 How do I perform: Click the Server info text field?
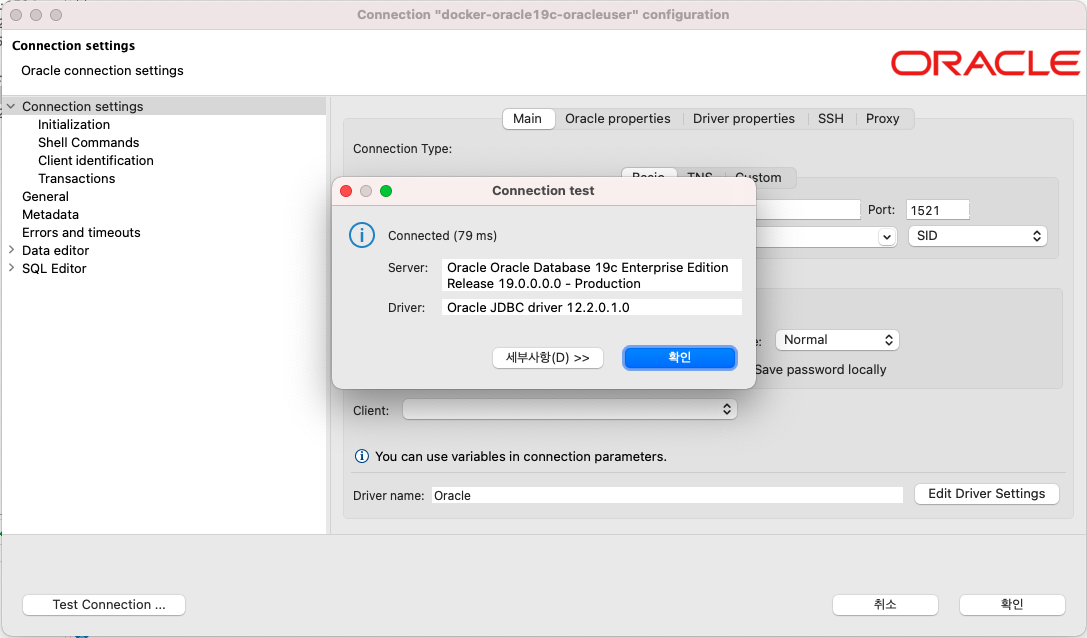(x=591, y=275)
